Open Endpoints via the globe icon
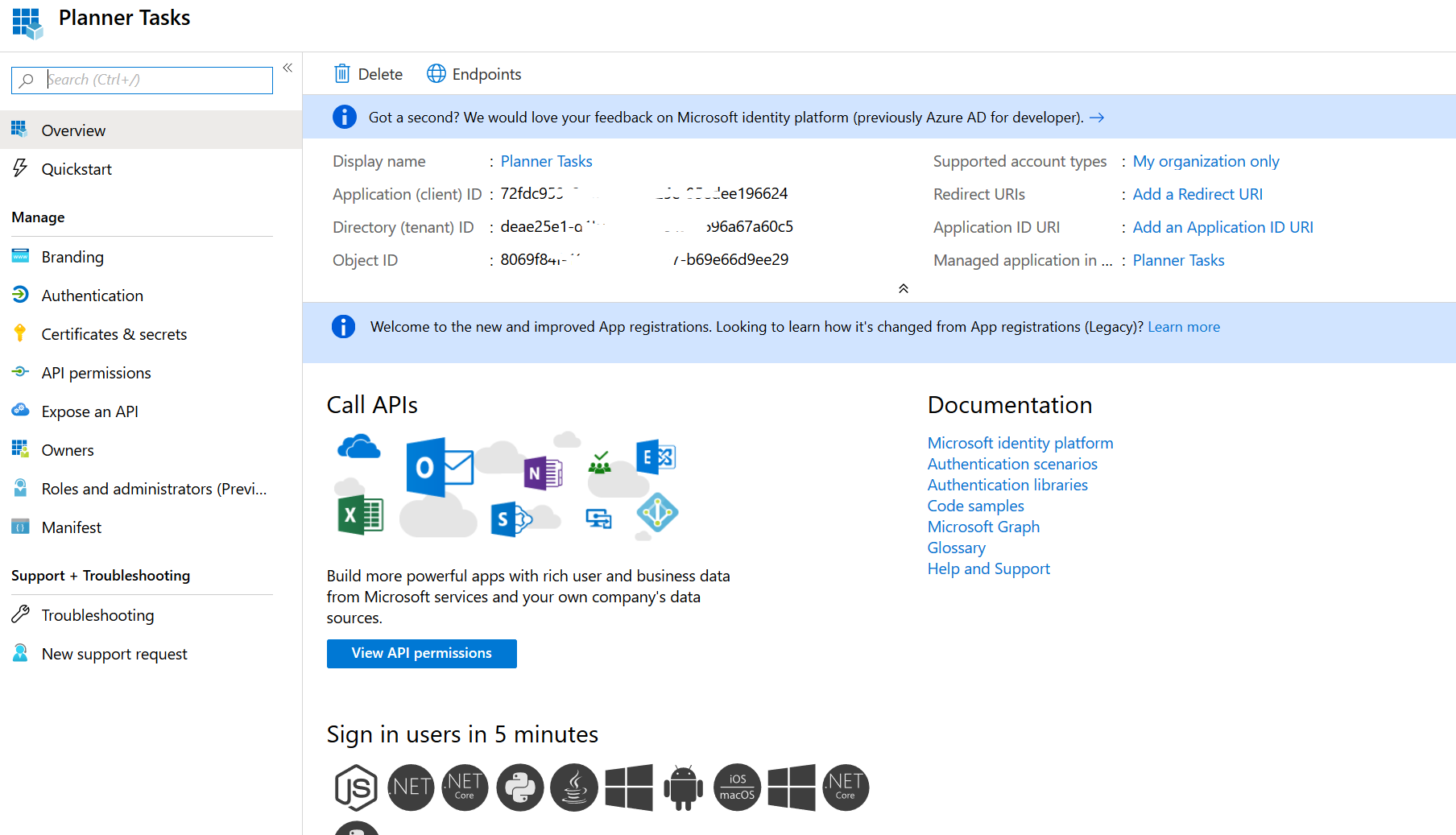Viewport: 1456px width, 835px height. coord(436,74)
